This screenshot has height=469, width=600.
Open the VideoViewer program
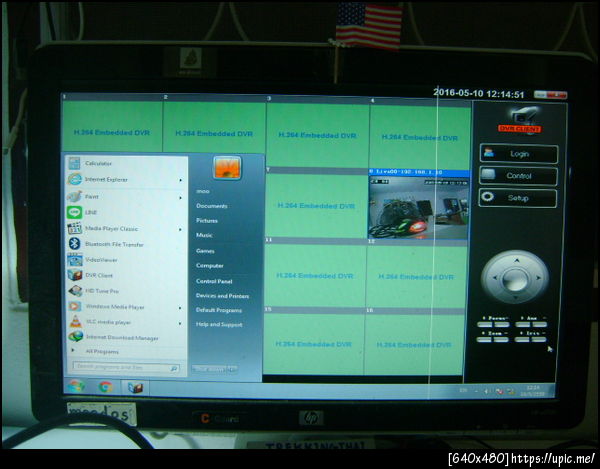[126, 260]
